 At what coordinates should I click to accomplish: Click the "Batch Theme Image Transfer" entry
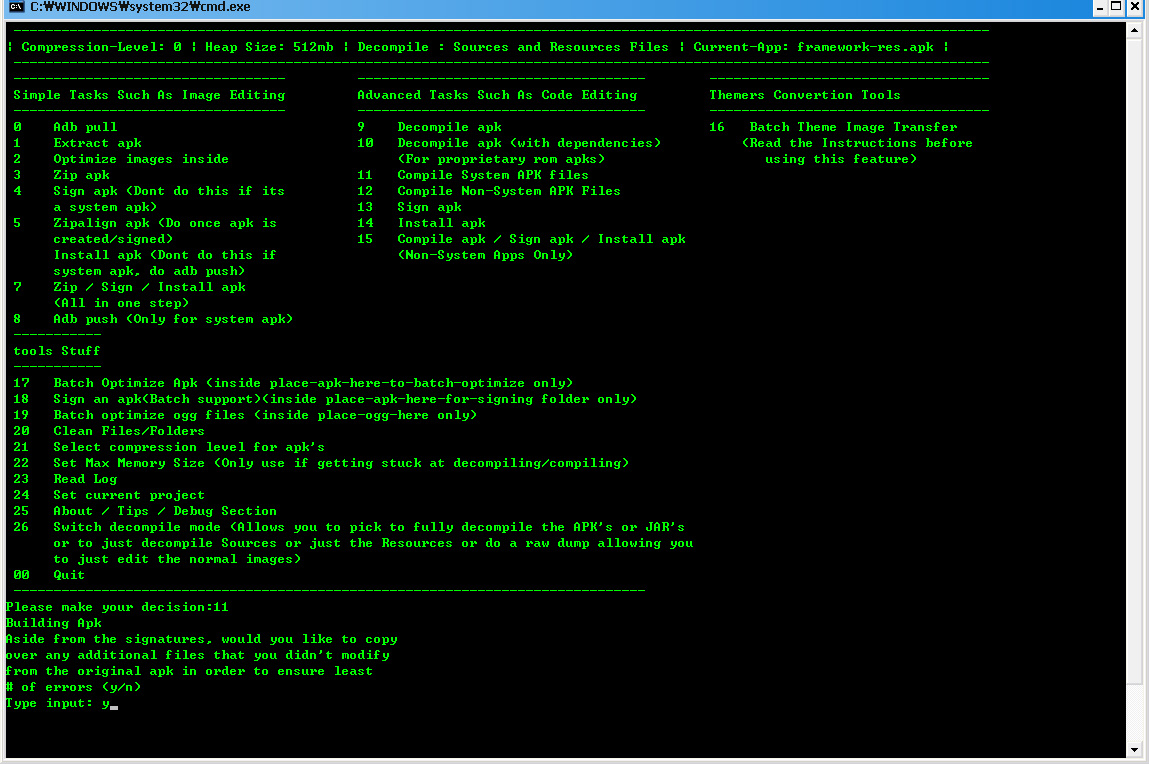[x=852, y=127]
